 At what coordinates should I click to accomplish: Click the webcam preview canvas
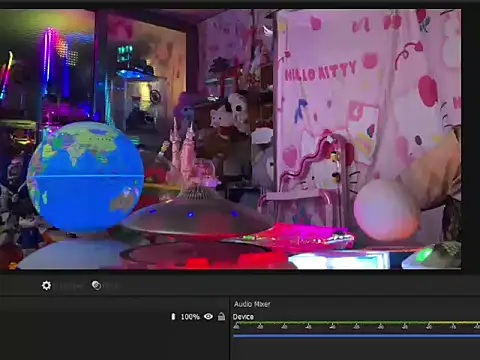[x=231, y=139]
